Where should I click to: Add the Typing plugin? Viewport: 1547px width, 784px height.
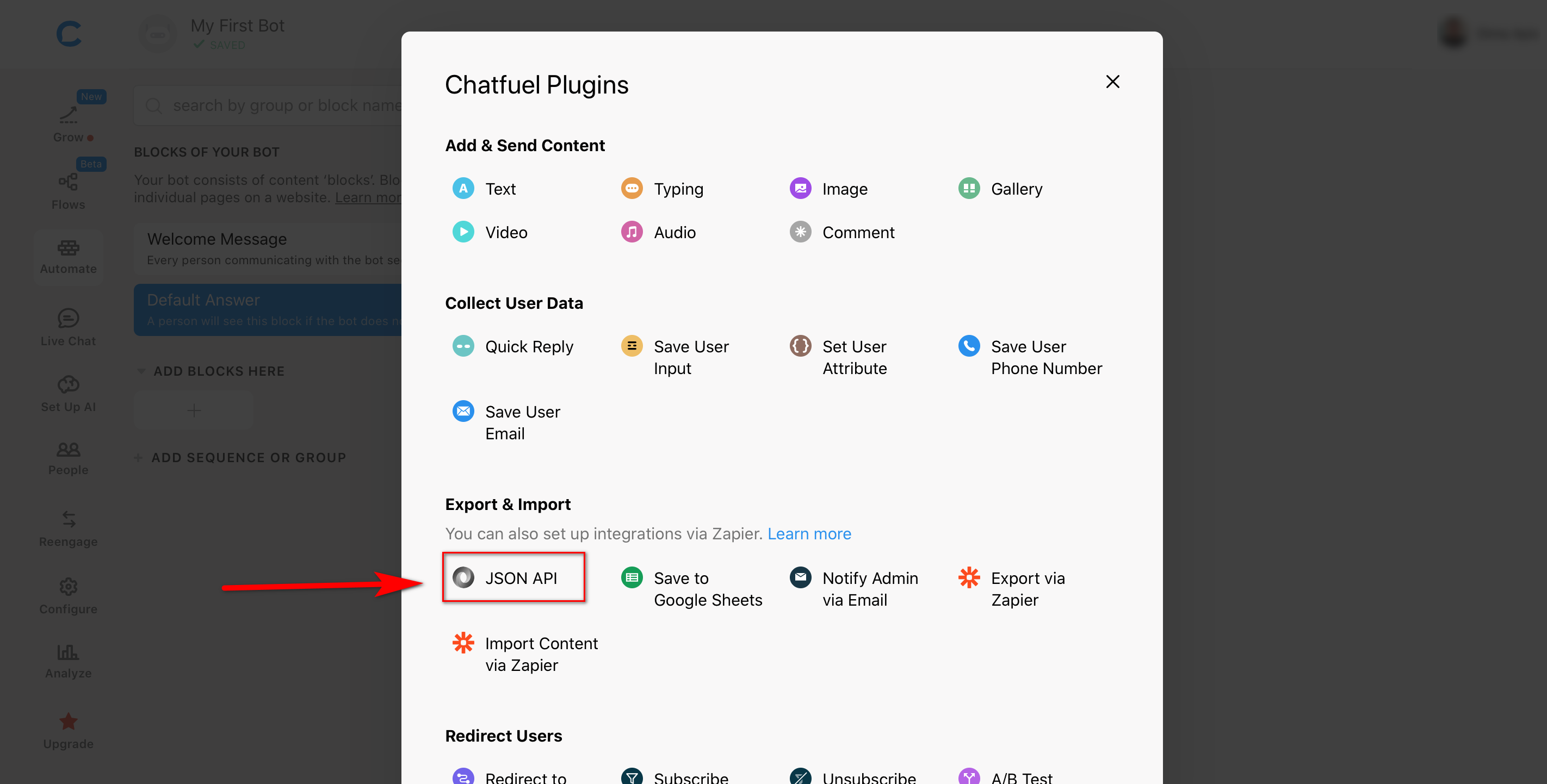coord(662,189)
